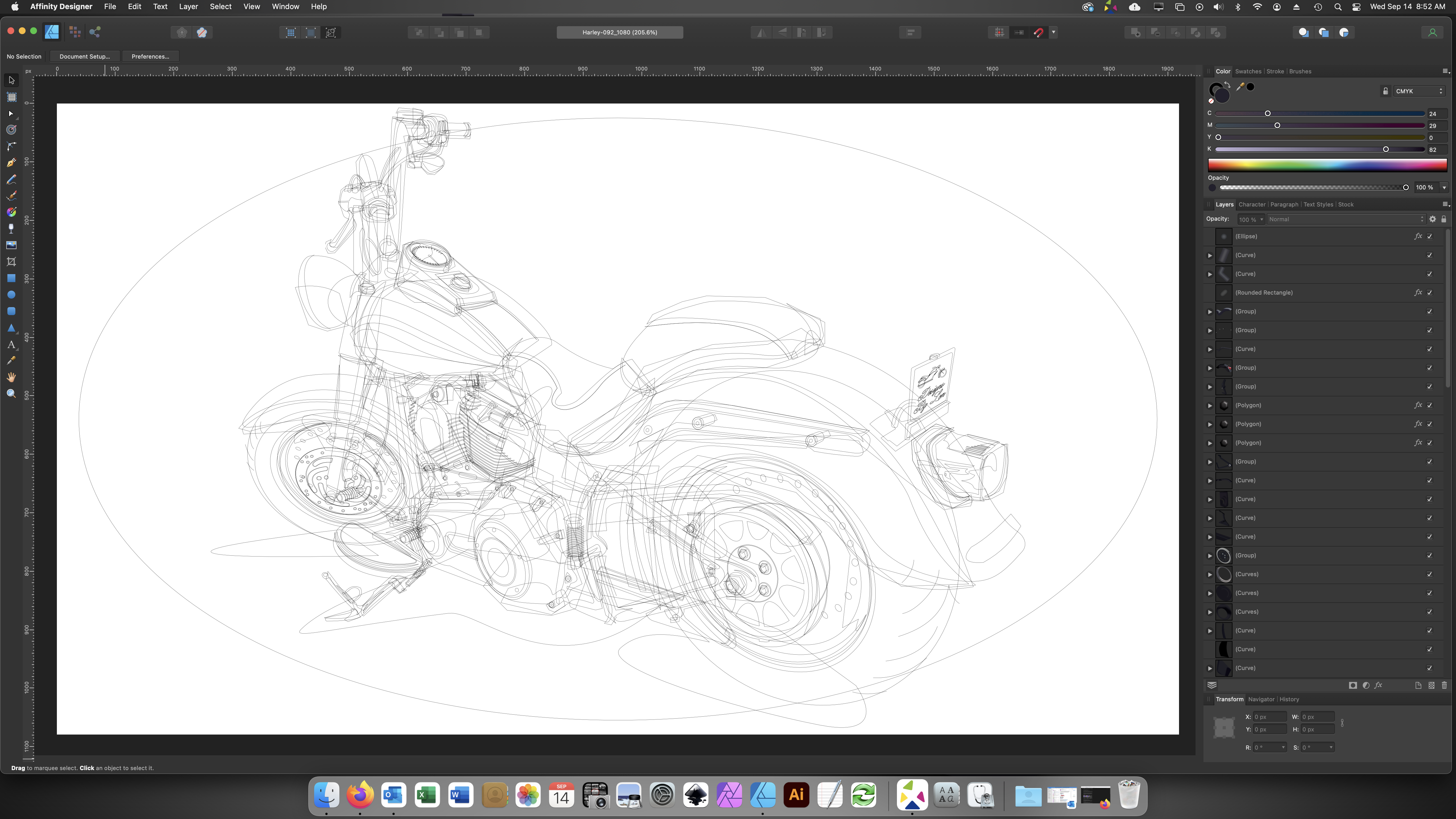This screenshot has width=1456, height=819.
Task: Expand the first Curves layer
Action: coord(1209,574)
